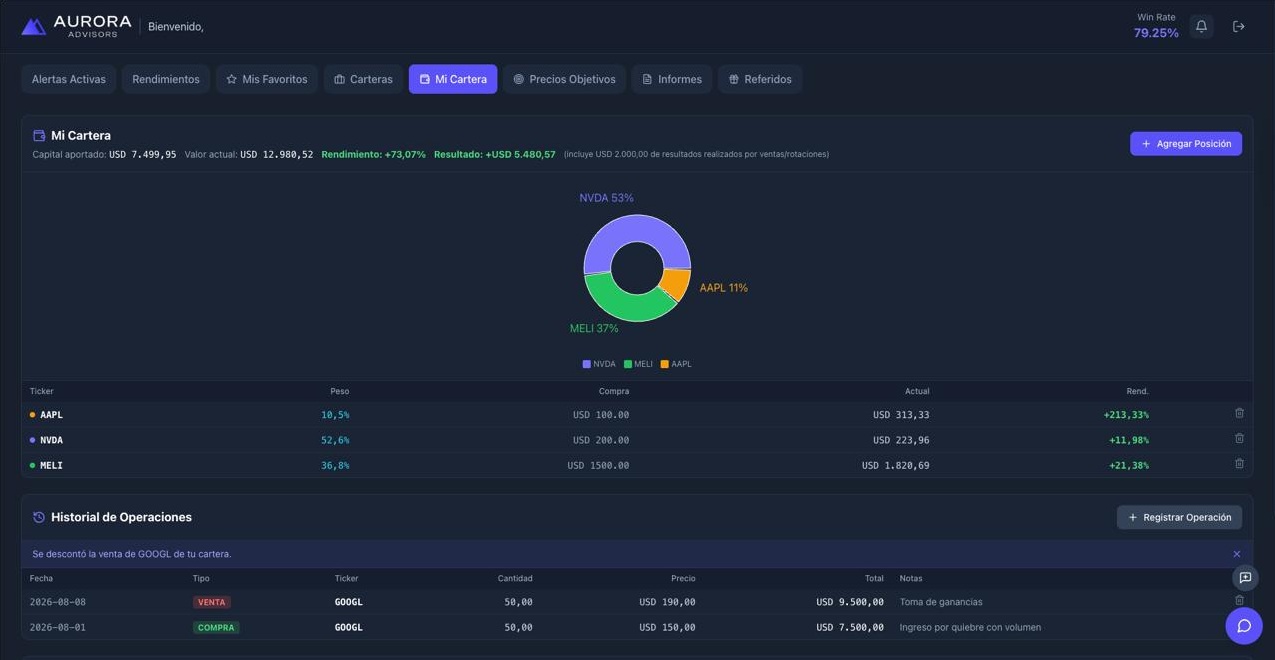The height and width of the screenshot is (660, 1275).
Task: Delete the MELI position
Action: click(x=1239, y=463)
